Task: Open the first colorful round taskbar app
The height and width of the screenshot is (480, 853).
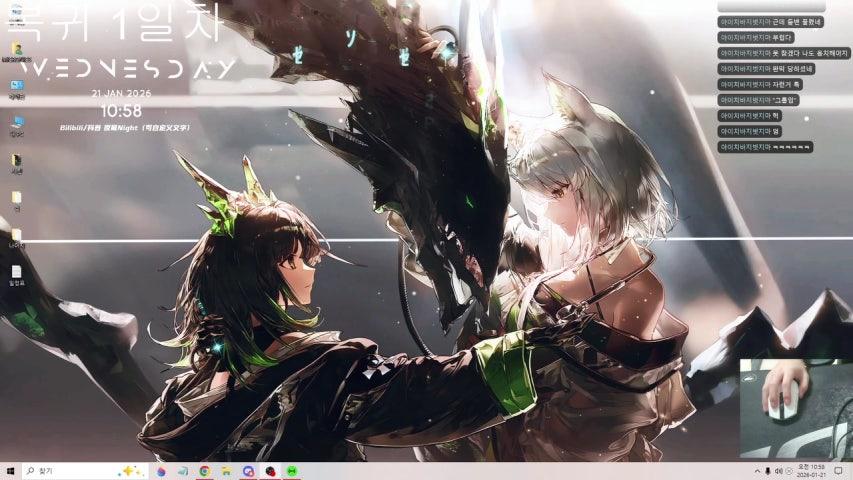Action: 160,471
